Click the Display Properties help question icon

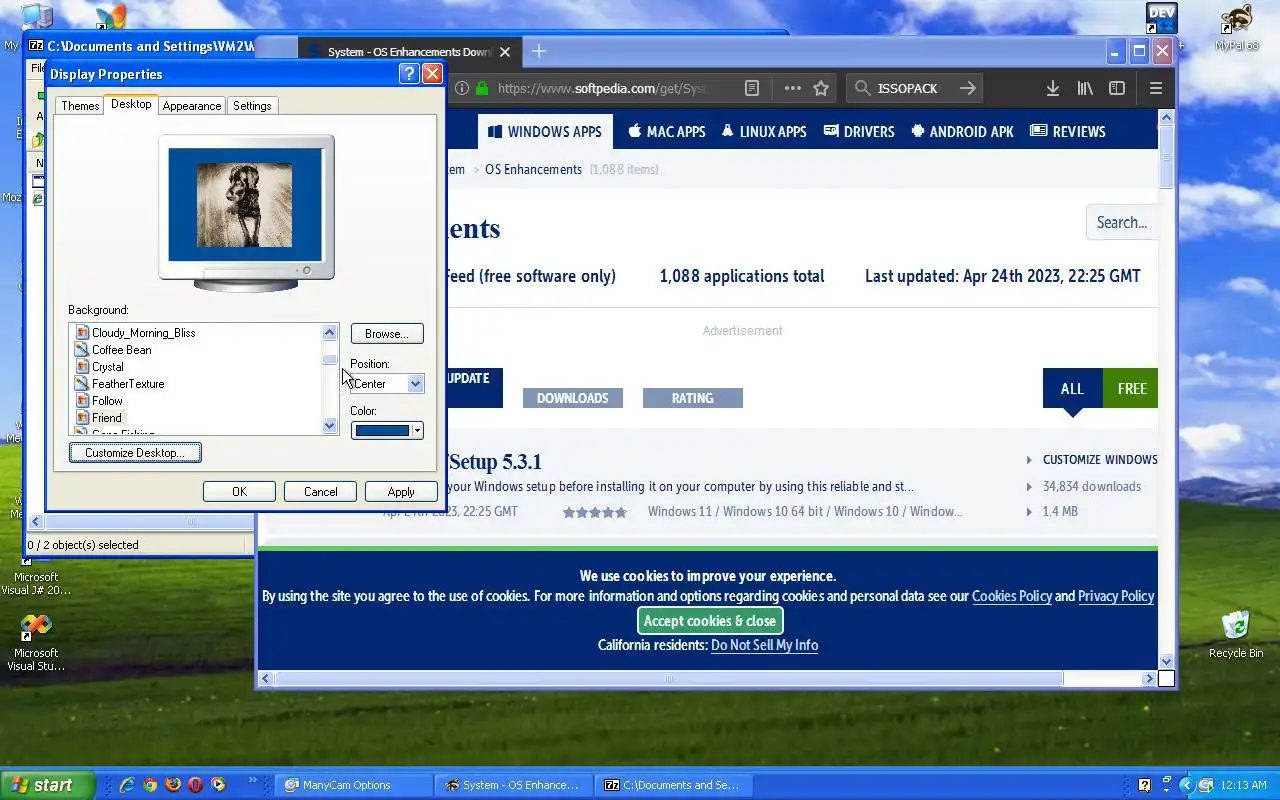pyautogui.click(x=408, y=74)
